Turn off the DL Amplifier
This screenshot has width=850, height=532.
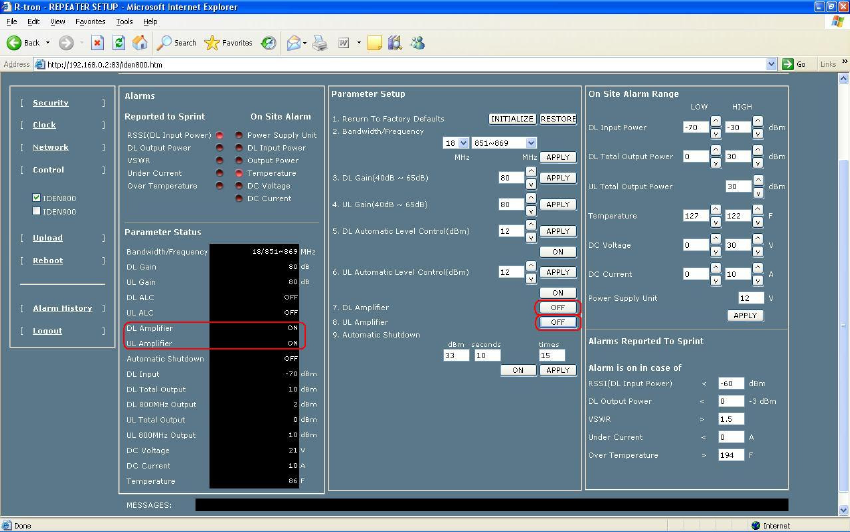point(558,307)
